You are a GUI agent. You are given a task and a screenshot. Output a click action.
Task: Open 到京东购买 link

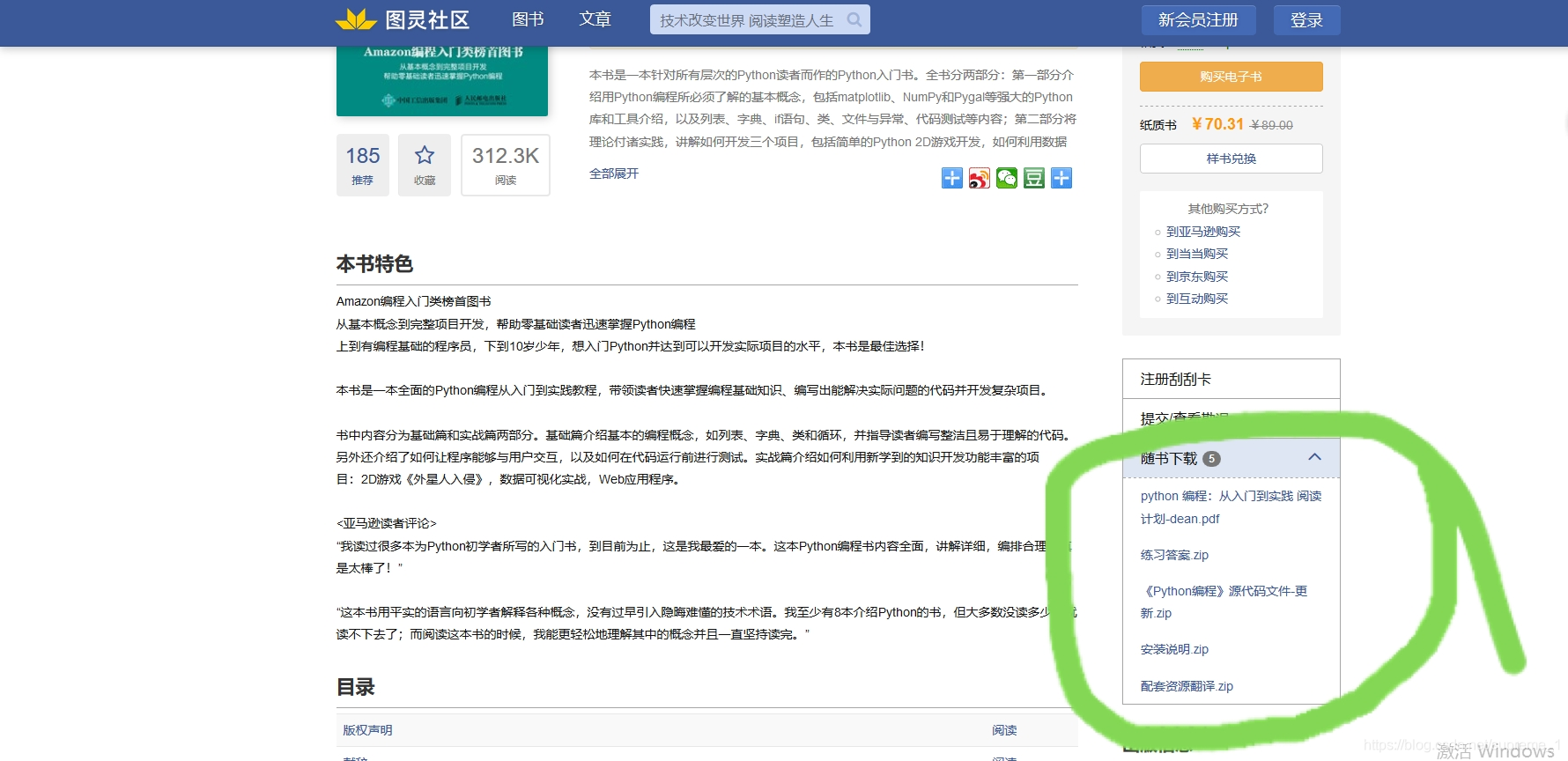click(1196, 277)
